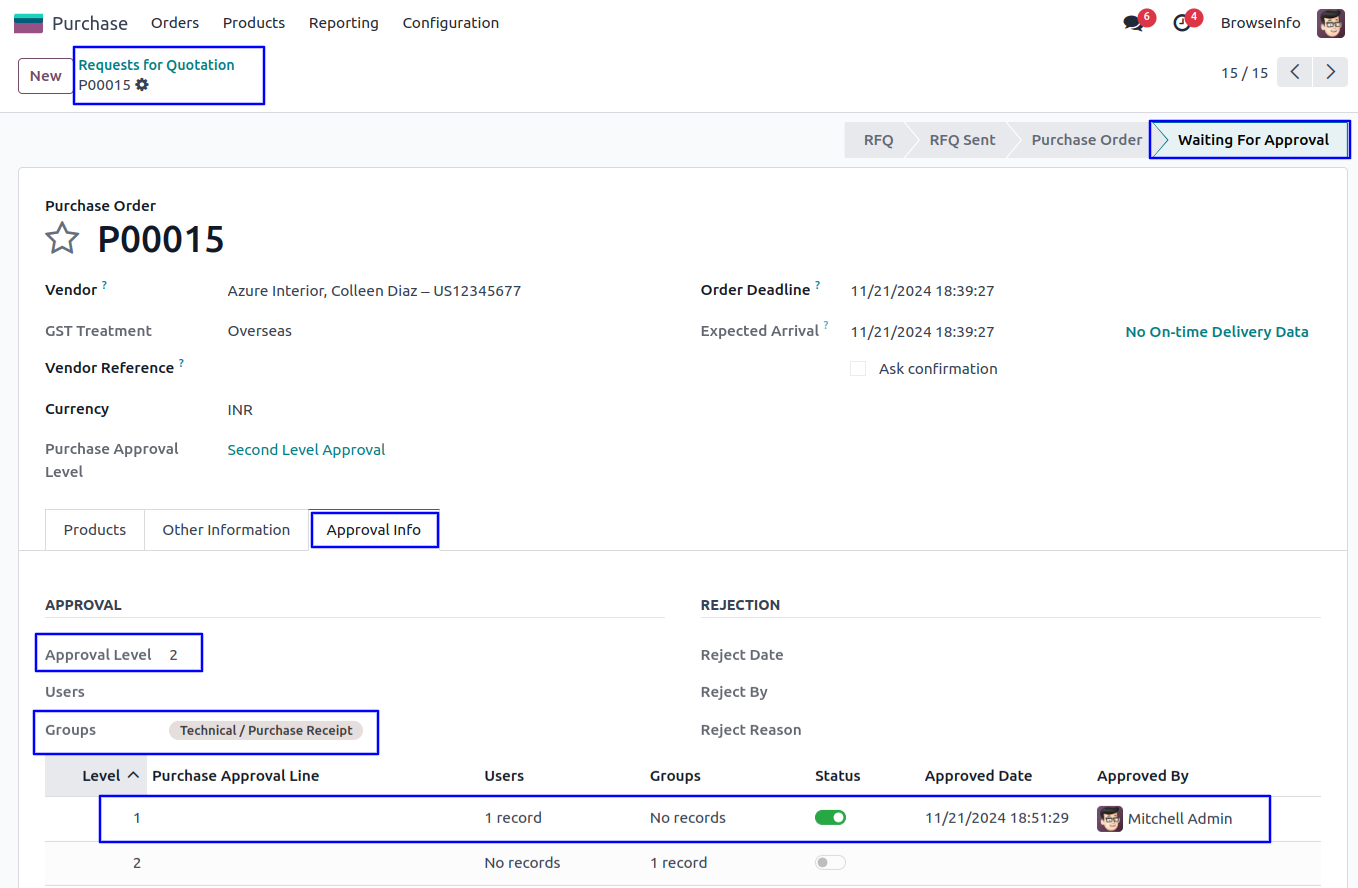The height and width of the screenshot is (888, 1358).
Task: Click the gear icon beside P00015
Action: (142, 85)
